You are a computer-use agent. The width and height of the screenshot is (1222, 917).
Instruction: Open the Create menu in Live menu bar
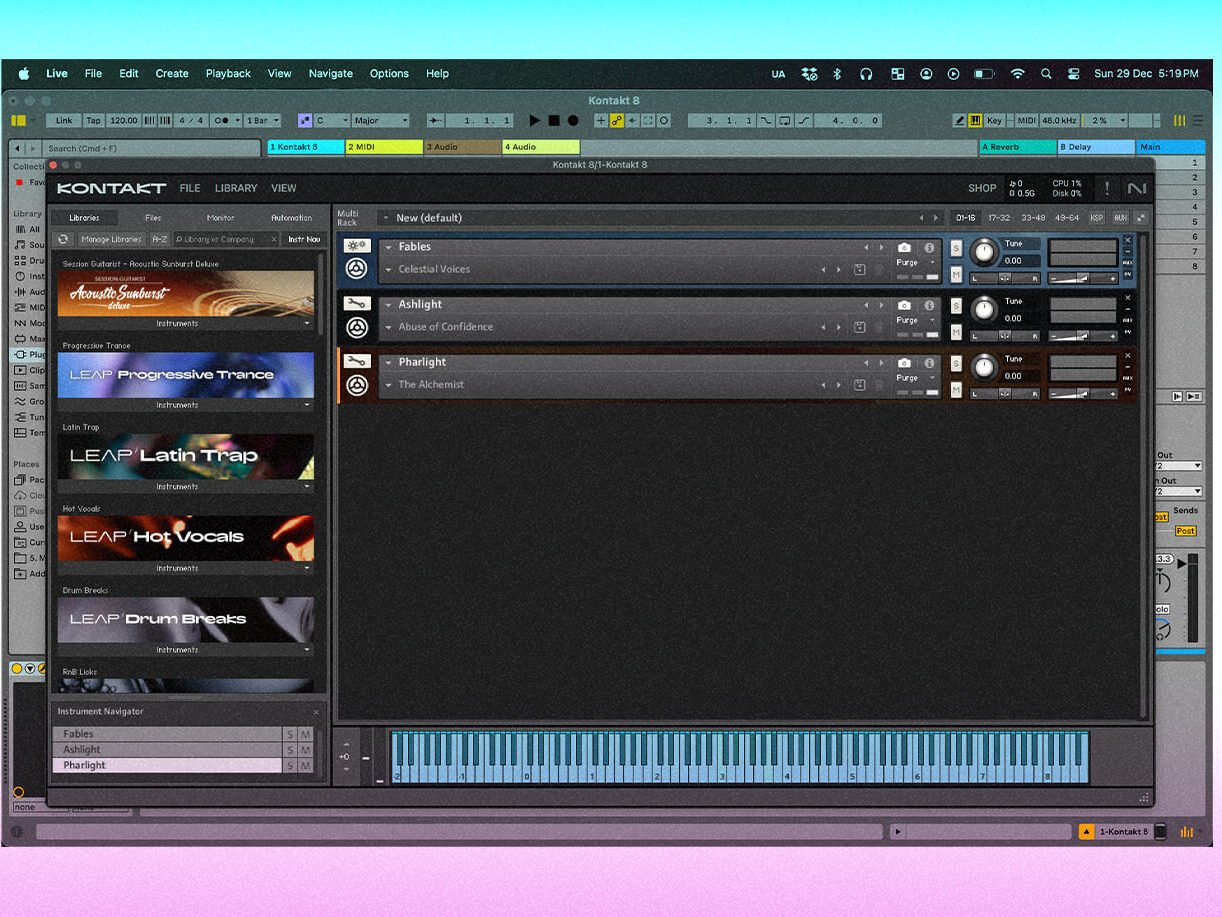point(172,73)
